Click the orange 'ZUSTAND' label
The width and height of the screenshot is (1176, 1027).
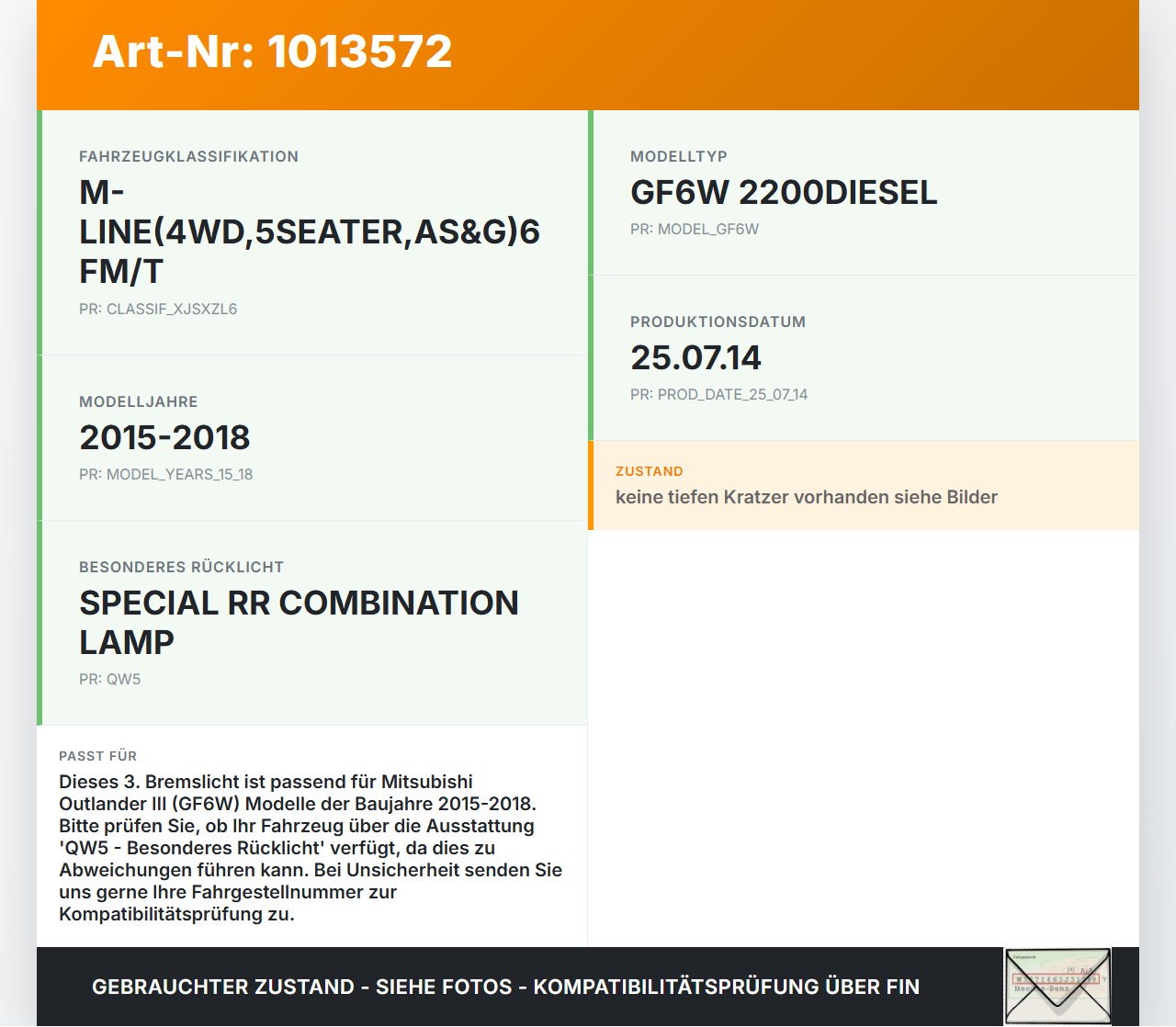[650, 471]
